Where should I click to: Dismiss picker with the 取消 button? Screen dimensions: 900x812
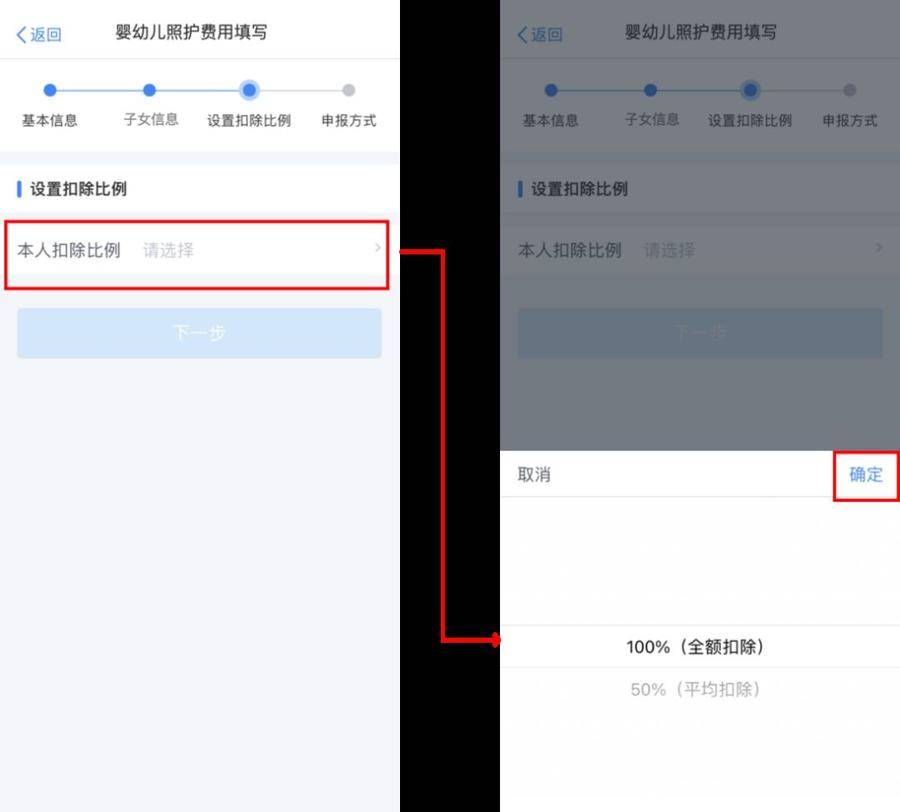click(531, 475)
